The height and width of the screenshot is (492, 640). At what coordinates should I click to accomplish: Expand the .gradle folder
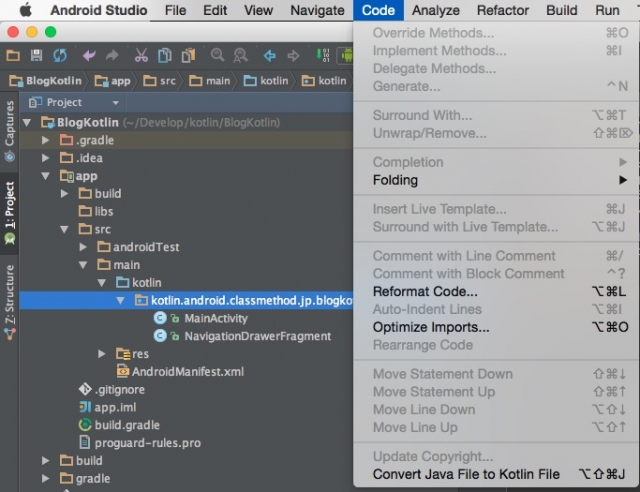click(x=46, y=140)
